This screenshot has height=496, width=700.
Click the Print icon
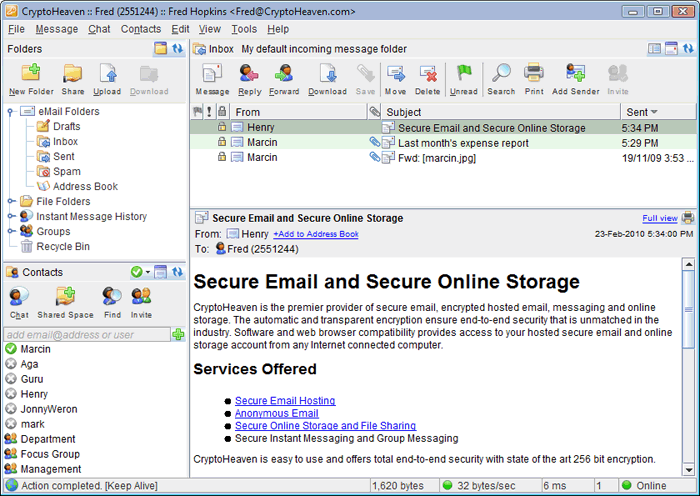pos(534,74)
